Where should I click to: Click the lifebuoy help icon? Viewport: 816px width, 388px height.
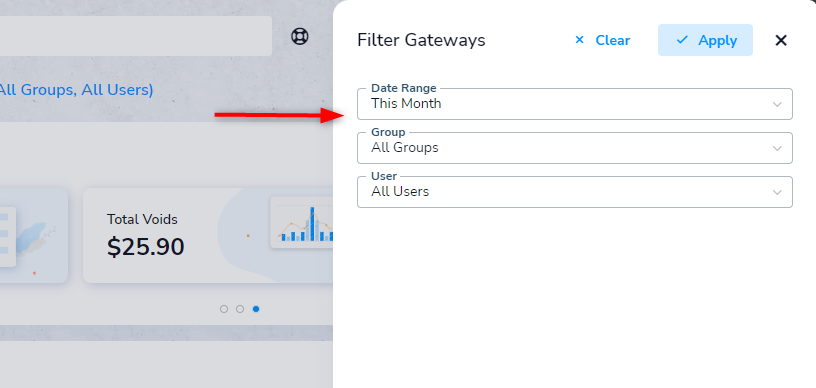[x=299, y=36]
